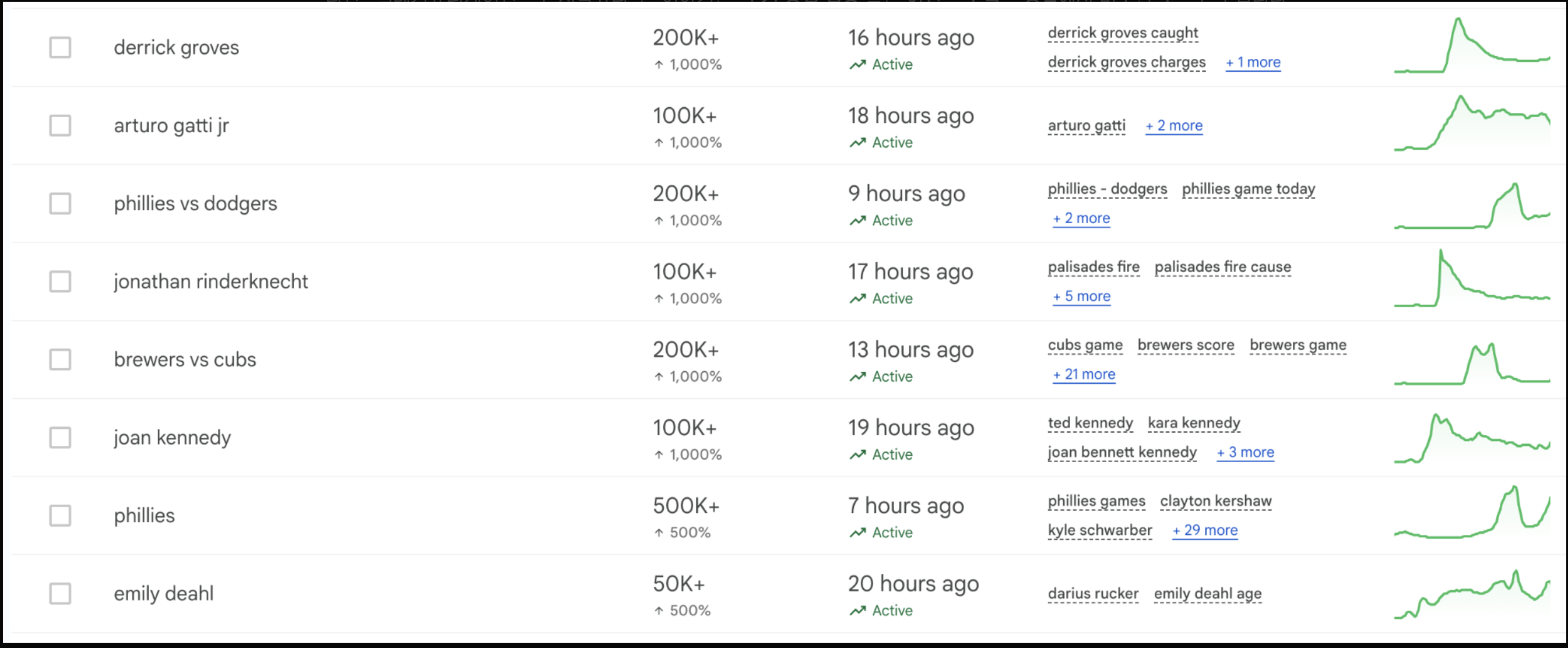
Task: Click the Active trend icon for phillies vs dodgers
Action: tap(857, 220)
